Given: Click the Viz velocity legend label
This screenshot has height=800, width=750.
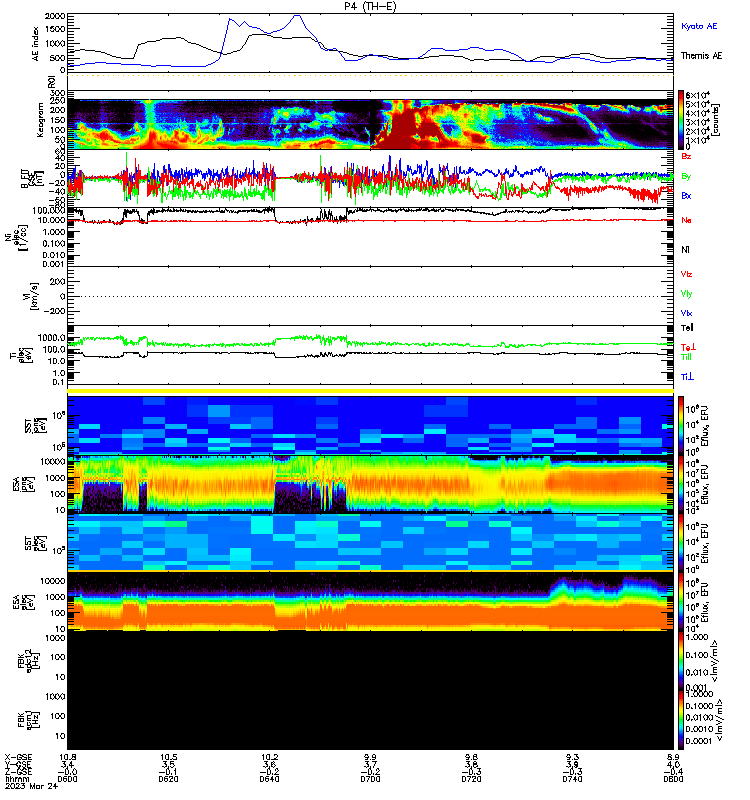Looking at the screenshot, I should click(x=686, y=274).
